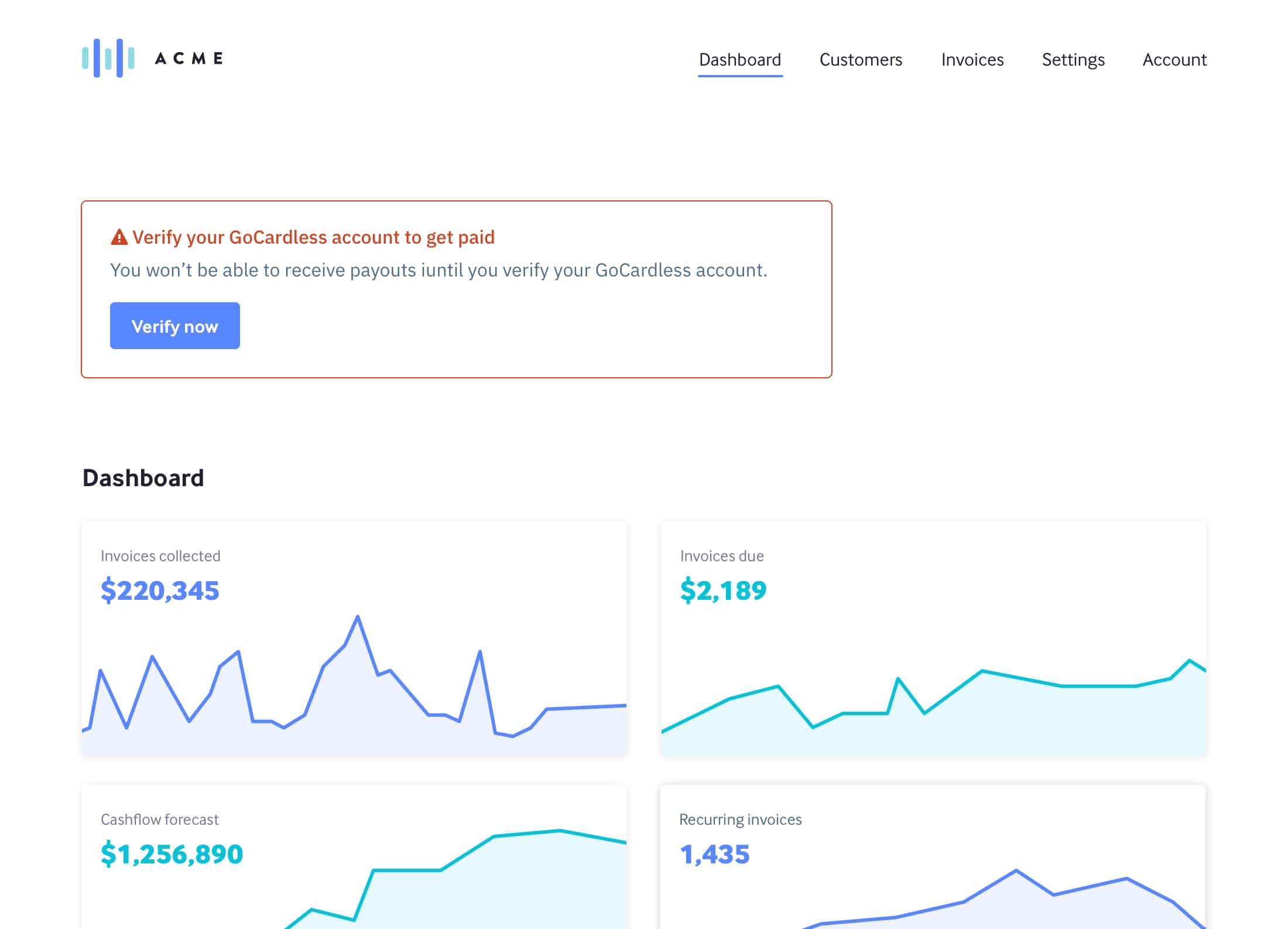The width and height of the screenshot is (1288, 929).
Task: Click the 1,435 recurring invoices count
Action: 714,854
